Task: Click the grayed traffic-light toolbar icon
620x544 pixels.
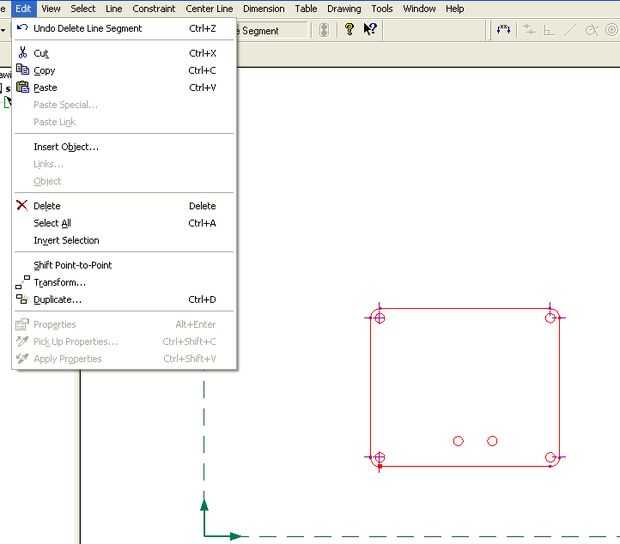Action: pos(323,30)
